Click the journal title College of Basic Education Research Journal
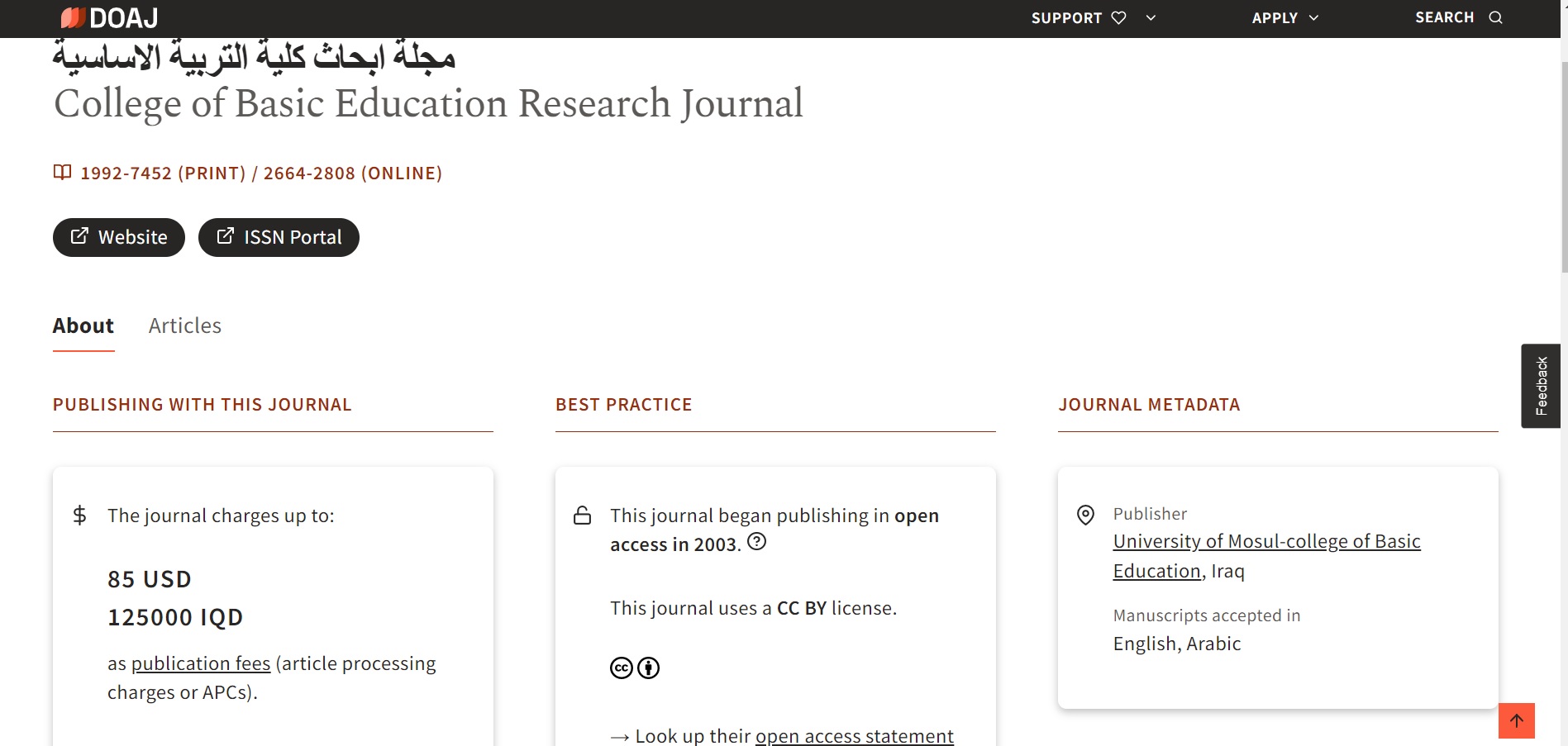Viewport: 1568px width, 746px height. click(x=428, y=103)
